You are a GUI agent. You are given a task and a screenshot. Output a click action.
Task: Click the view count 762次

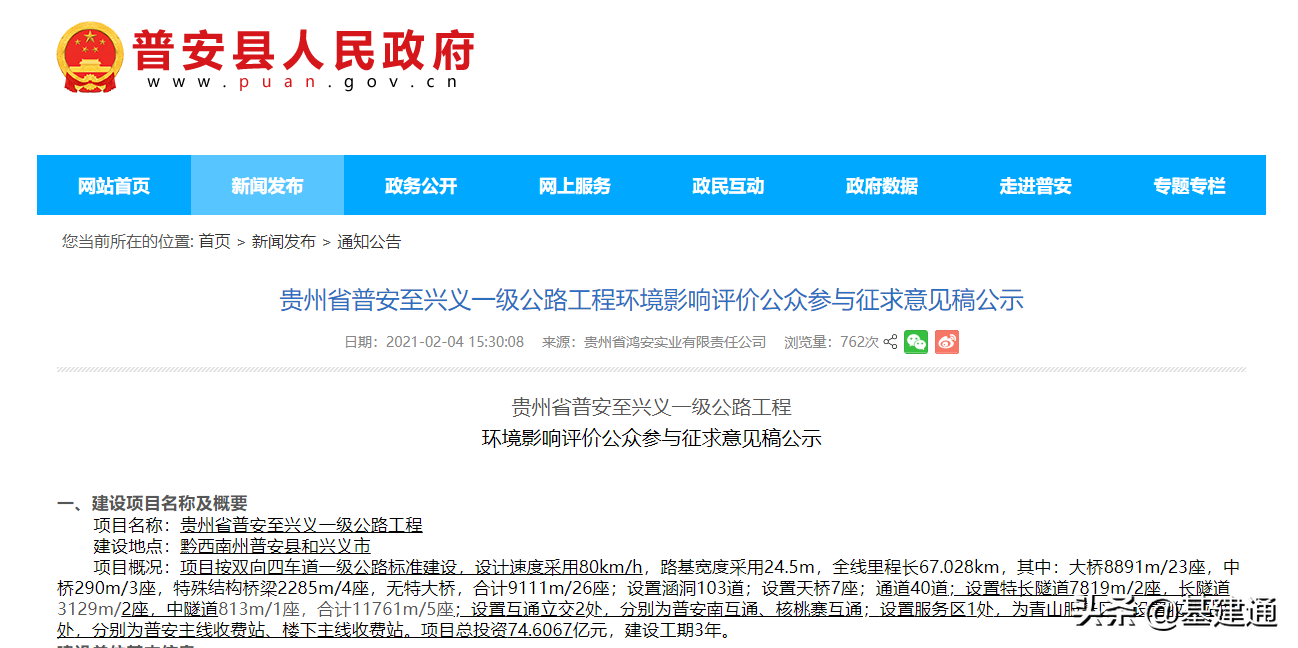pyautogui.click(x=859, y=342)
